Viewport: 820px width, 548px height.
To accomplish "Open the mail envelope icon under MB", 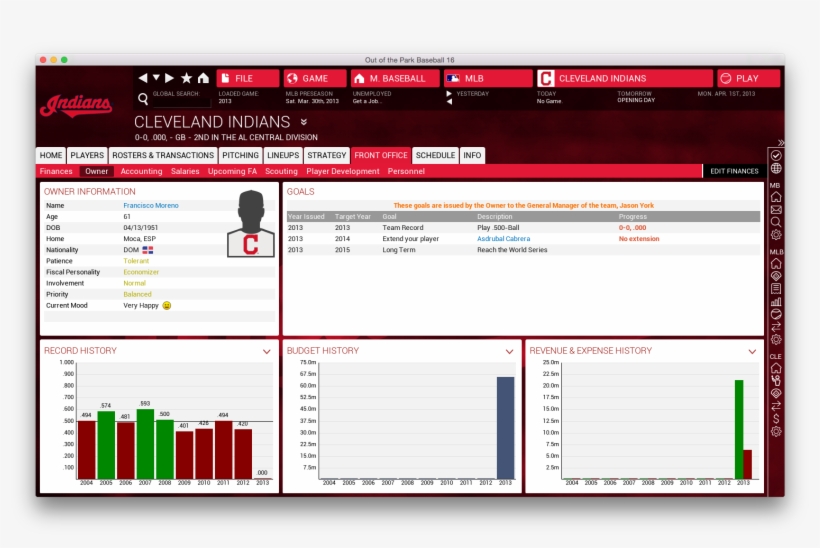I will pos(776,210).
